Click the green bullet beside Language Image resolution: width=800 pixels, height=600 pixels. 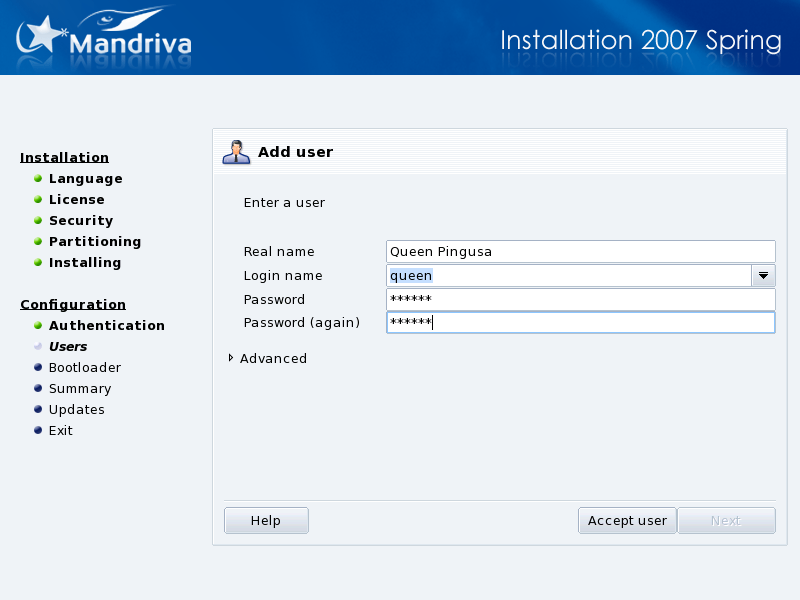pyautogui.click(x=38, y=178)
